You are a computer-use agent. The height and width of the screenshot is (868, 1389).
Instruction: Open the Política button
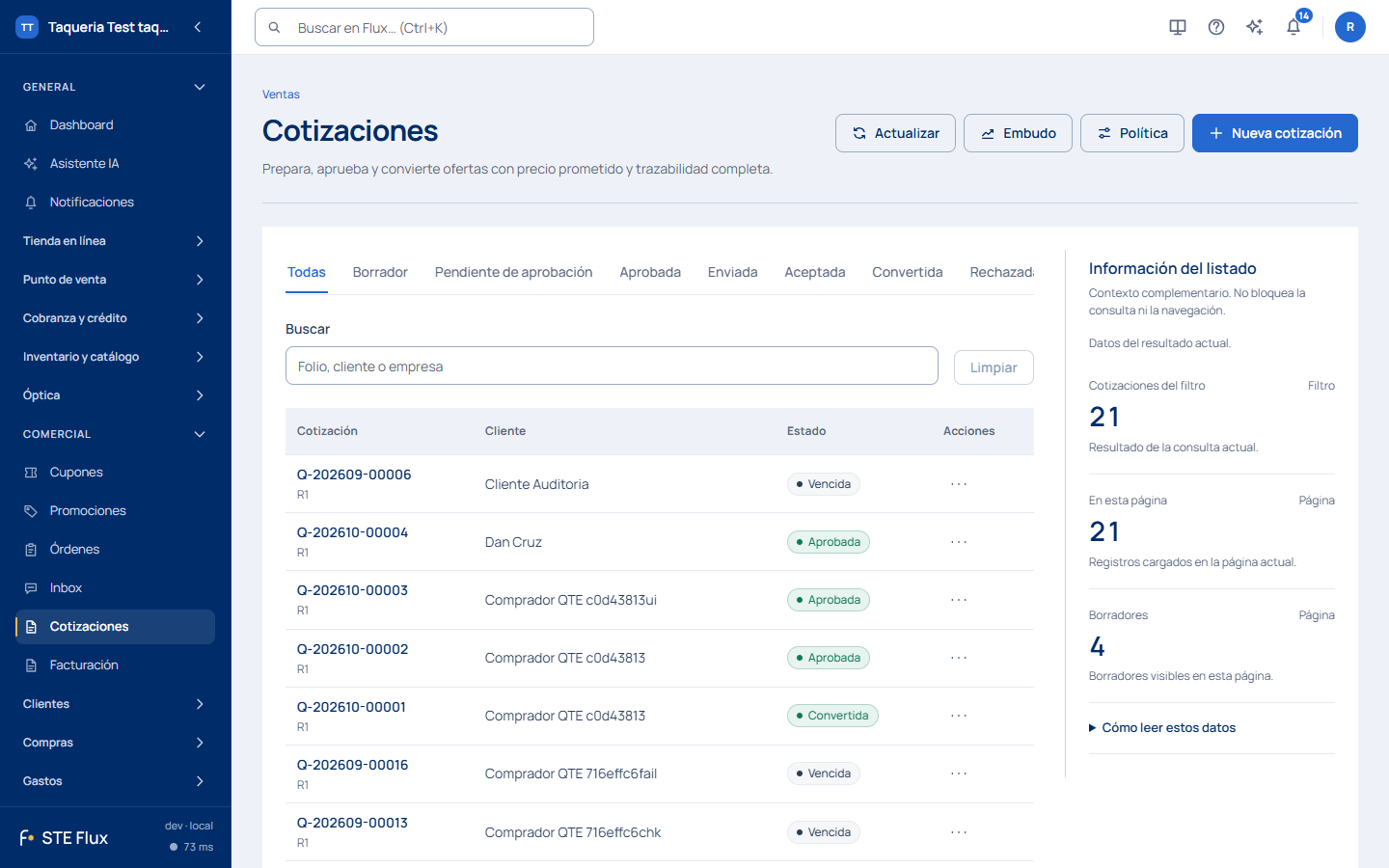pyautogui.click(x=1132, y=133)
